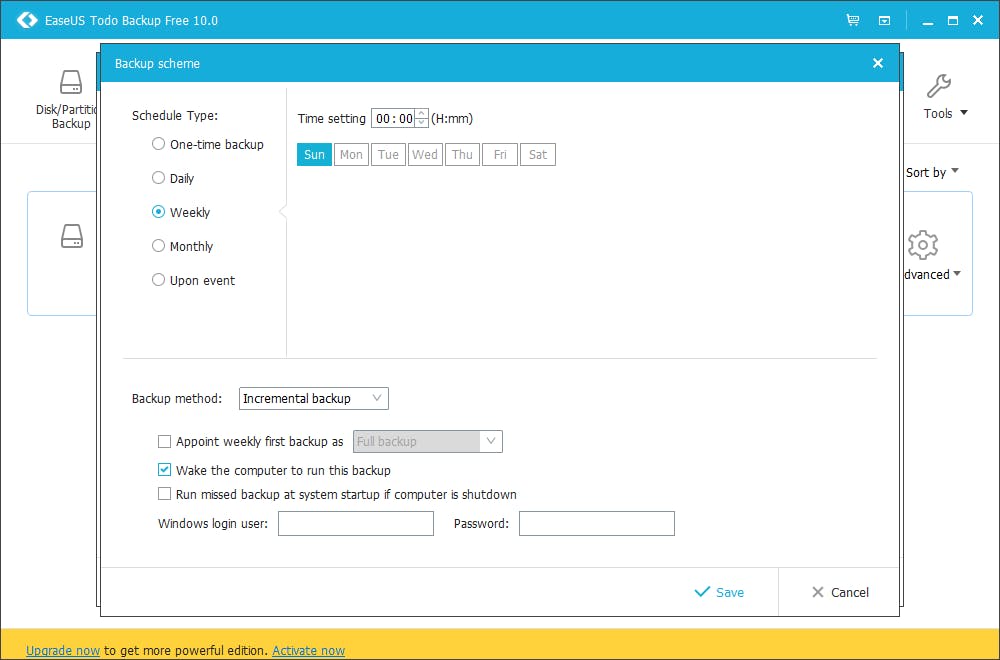This screenshot has height=660, width=1000.
Task: Enable Appoint weekly first backup as checkbox
Action: (x=165, y=441)
